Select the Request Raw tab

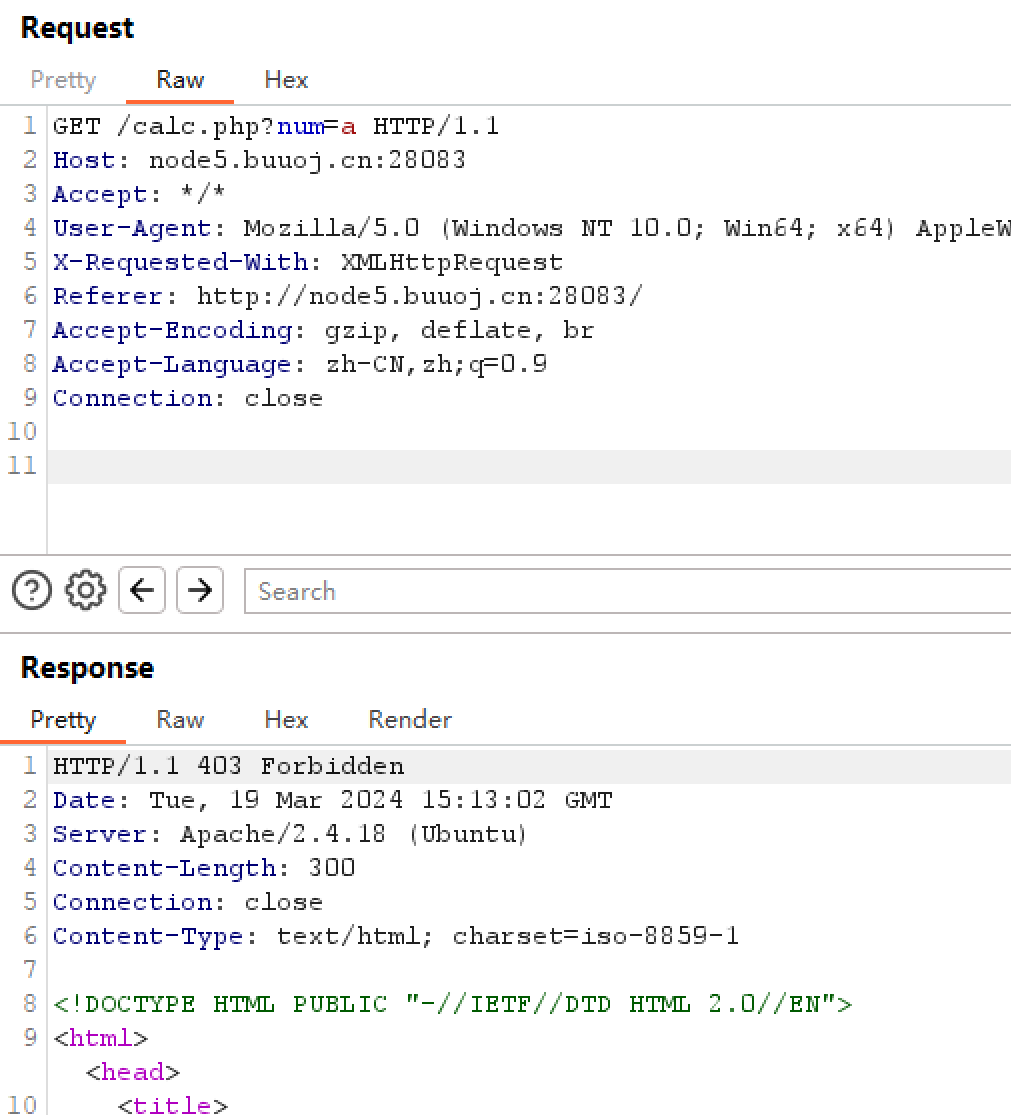(180, 80)
